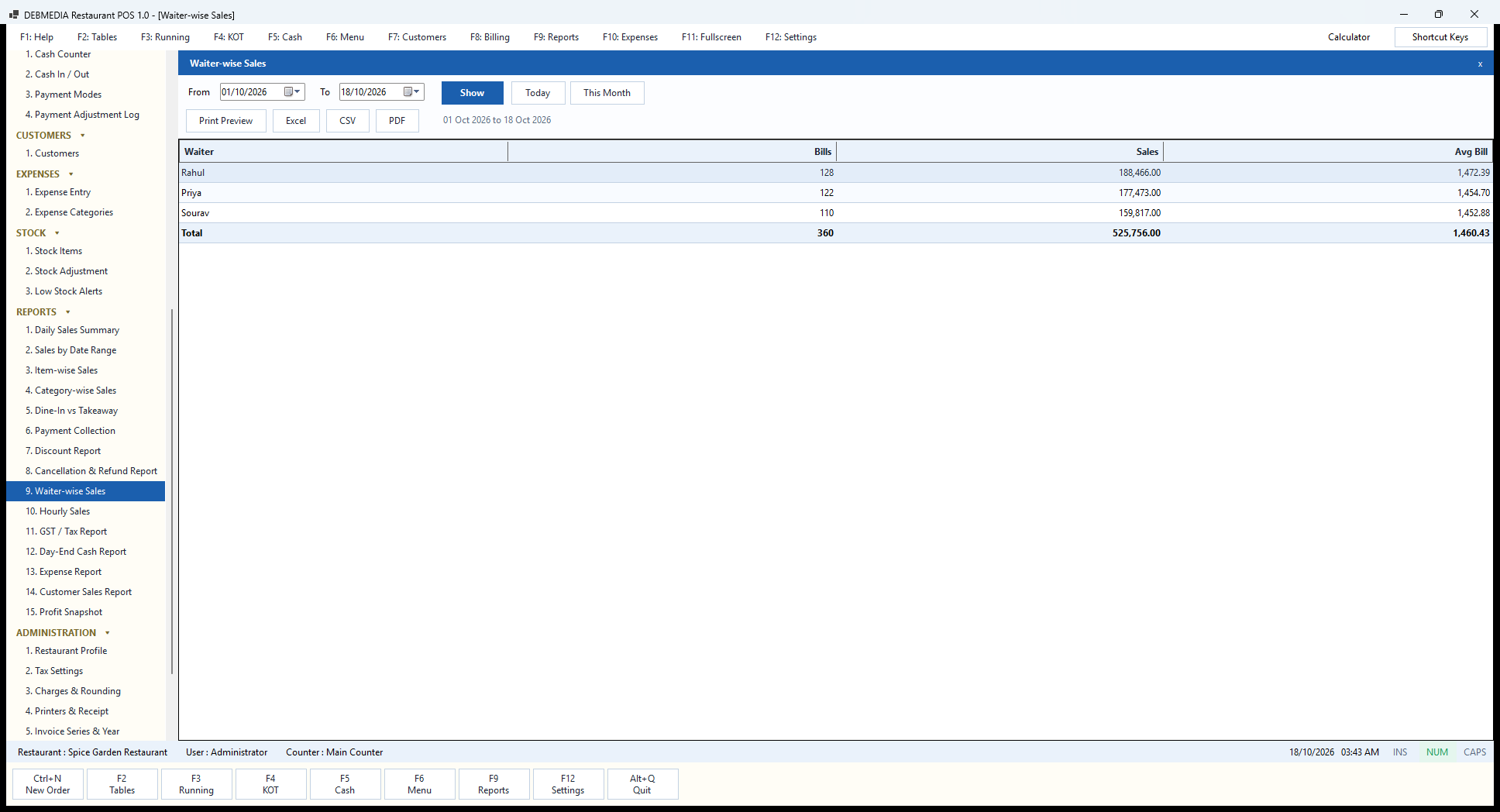Image resolution: width=1500 pixels, height=812 pixels.
Task: Open Print Preview of report
Action: [x=225, y=121]
